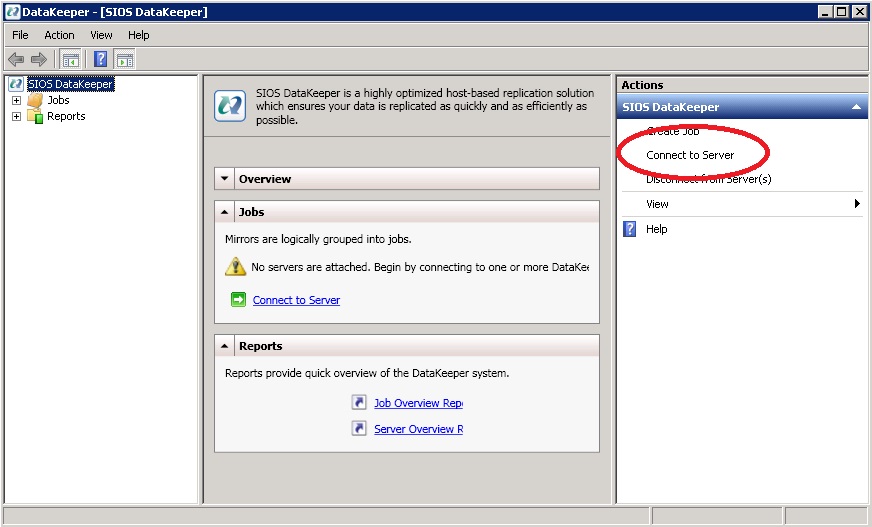Image resolution: width=872 pixels, height=527 pixels.
Task: Collapse the Reports section arrow
Action: [x=225, y=346]
